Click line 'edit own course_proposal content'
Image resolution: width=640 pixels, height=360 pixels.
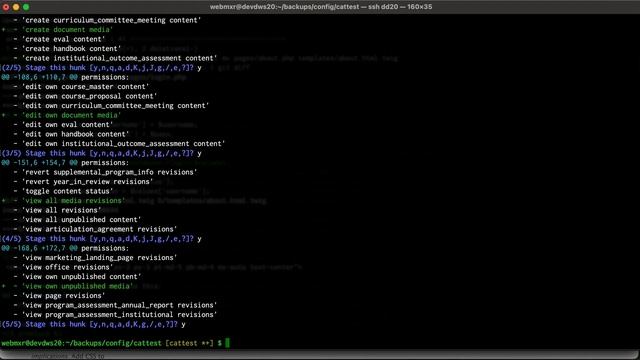85,96
